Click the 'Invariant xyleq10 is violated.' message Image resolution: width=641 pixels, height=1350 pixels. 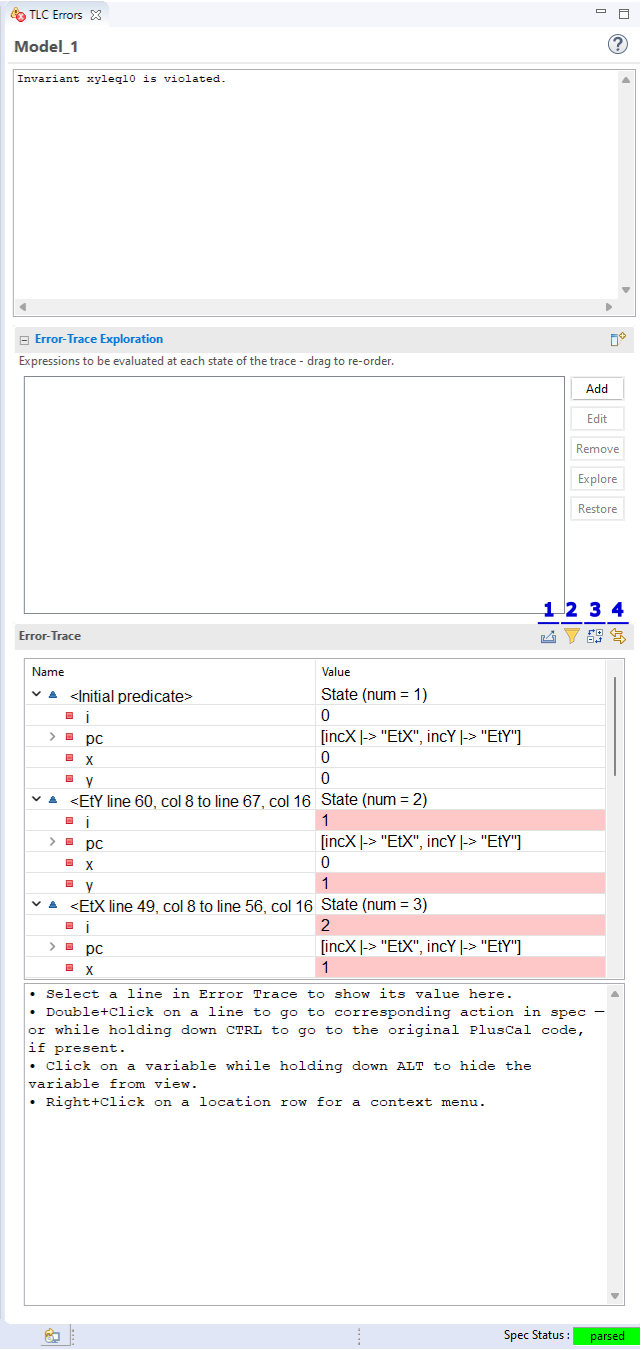pyautogui.click(x=121, y=79)
